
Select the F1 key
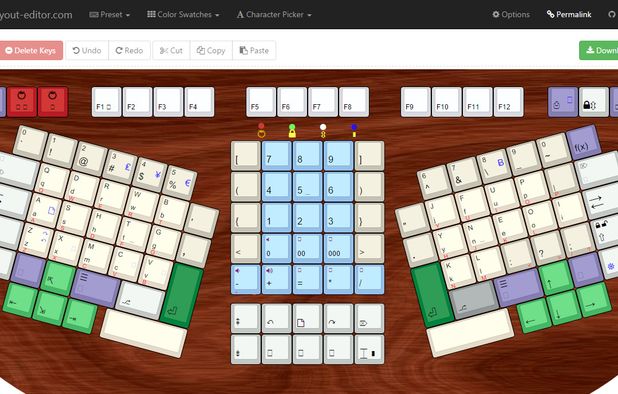pyautogui.click(x=106, y=102)
